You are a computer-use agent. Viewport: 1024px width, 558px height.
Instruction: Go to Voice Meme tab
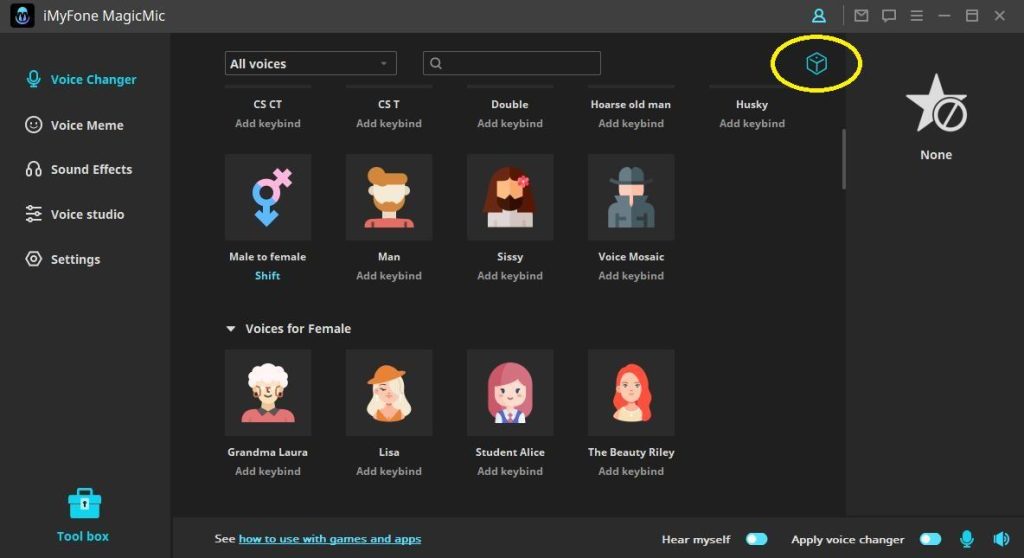(74, 125)
